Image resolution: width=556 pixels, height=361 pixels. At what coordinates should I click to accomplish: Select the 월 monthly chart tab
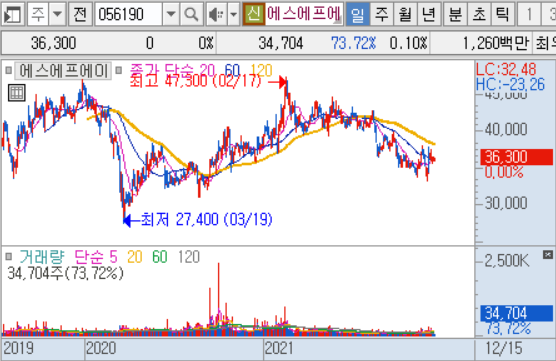pos(405,14)
